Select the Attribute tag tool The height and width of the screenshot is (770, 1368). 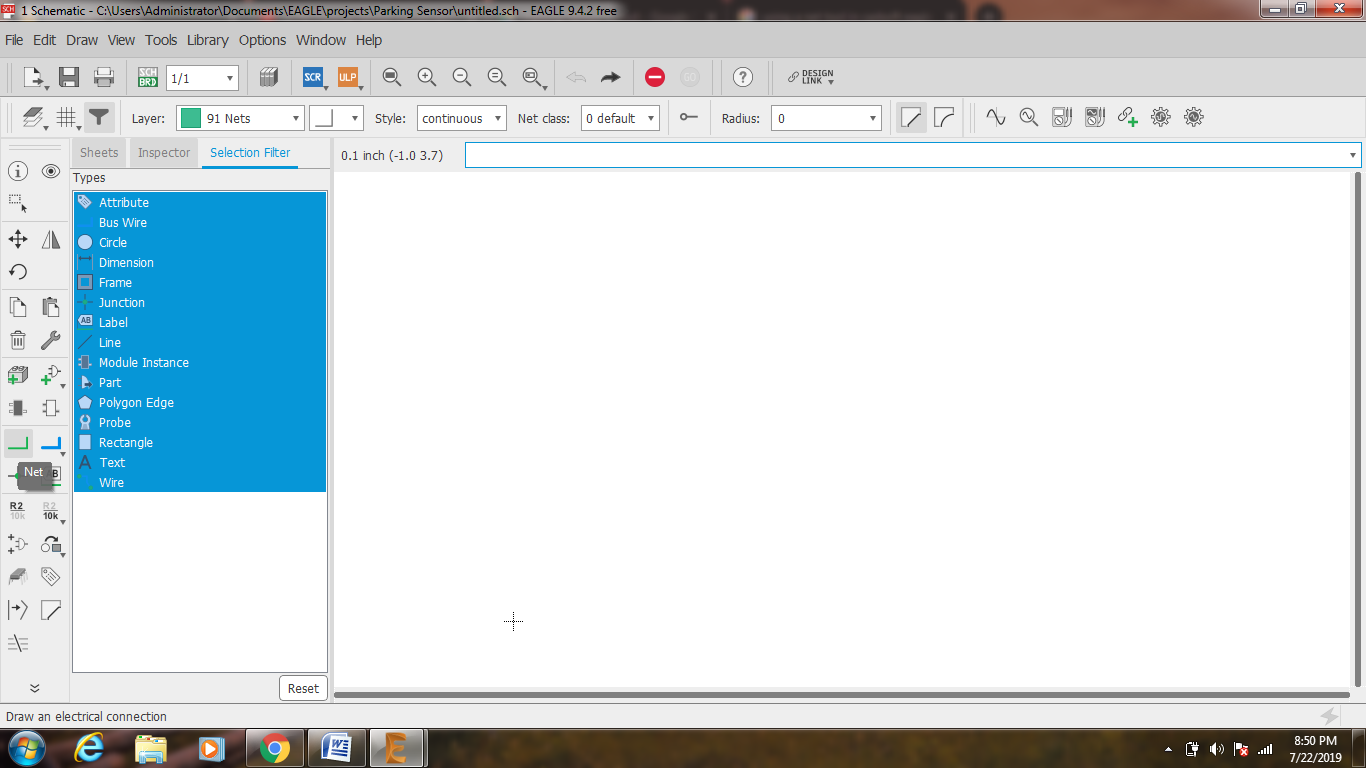pyautogui.click(x=51, y=577)
